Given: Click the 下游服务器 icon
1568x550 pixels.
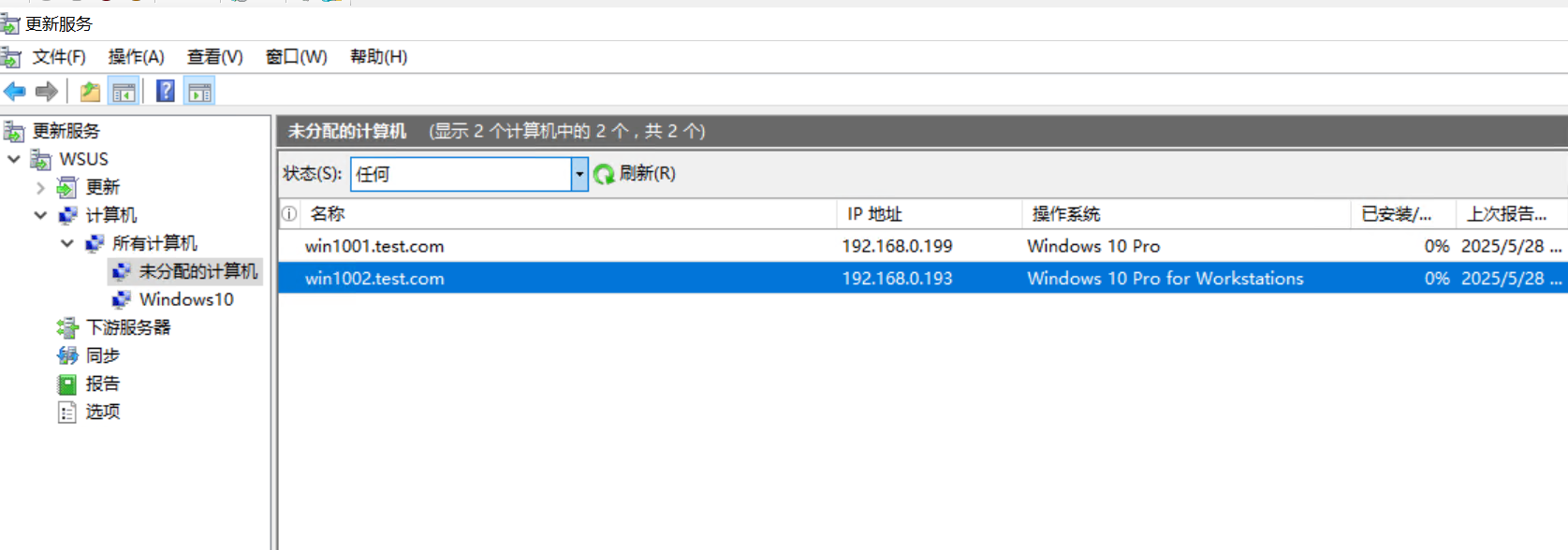Looking at the screenshot, I should [67, 327].
